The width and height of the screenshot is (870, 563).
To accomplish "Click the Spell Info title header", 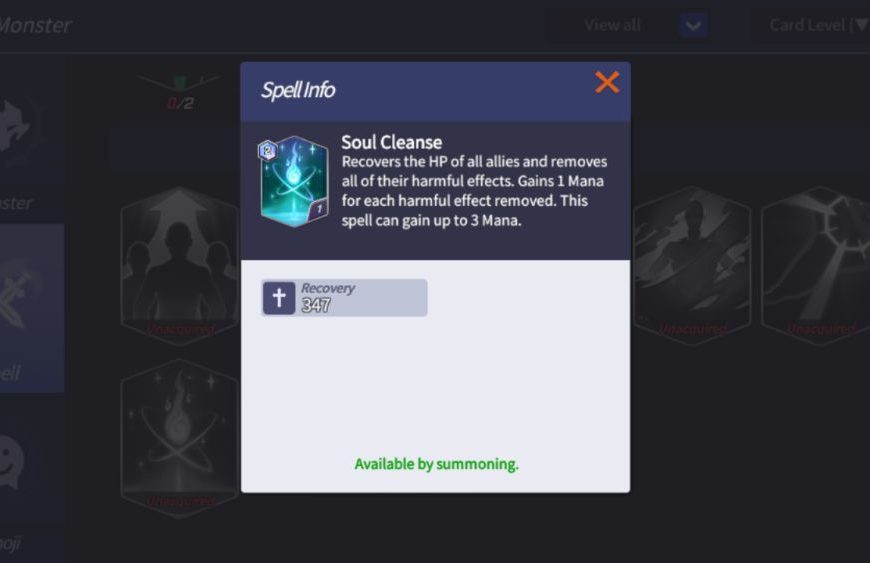I will (x=298, y=90).
